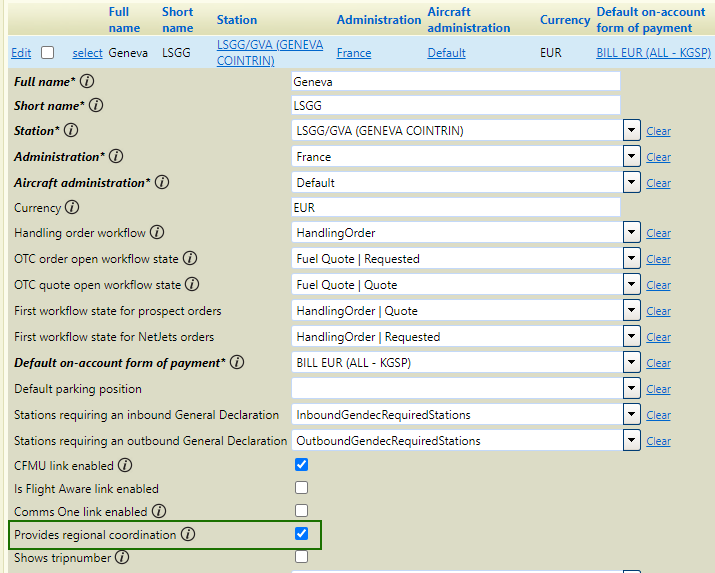This screenshot has height=573, width=715.
Task: Clear the Aircraft administration field
Action: coord(658,183)
